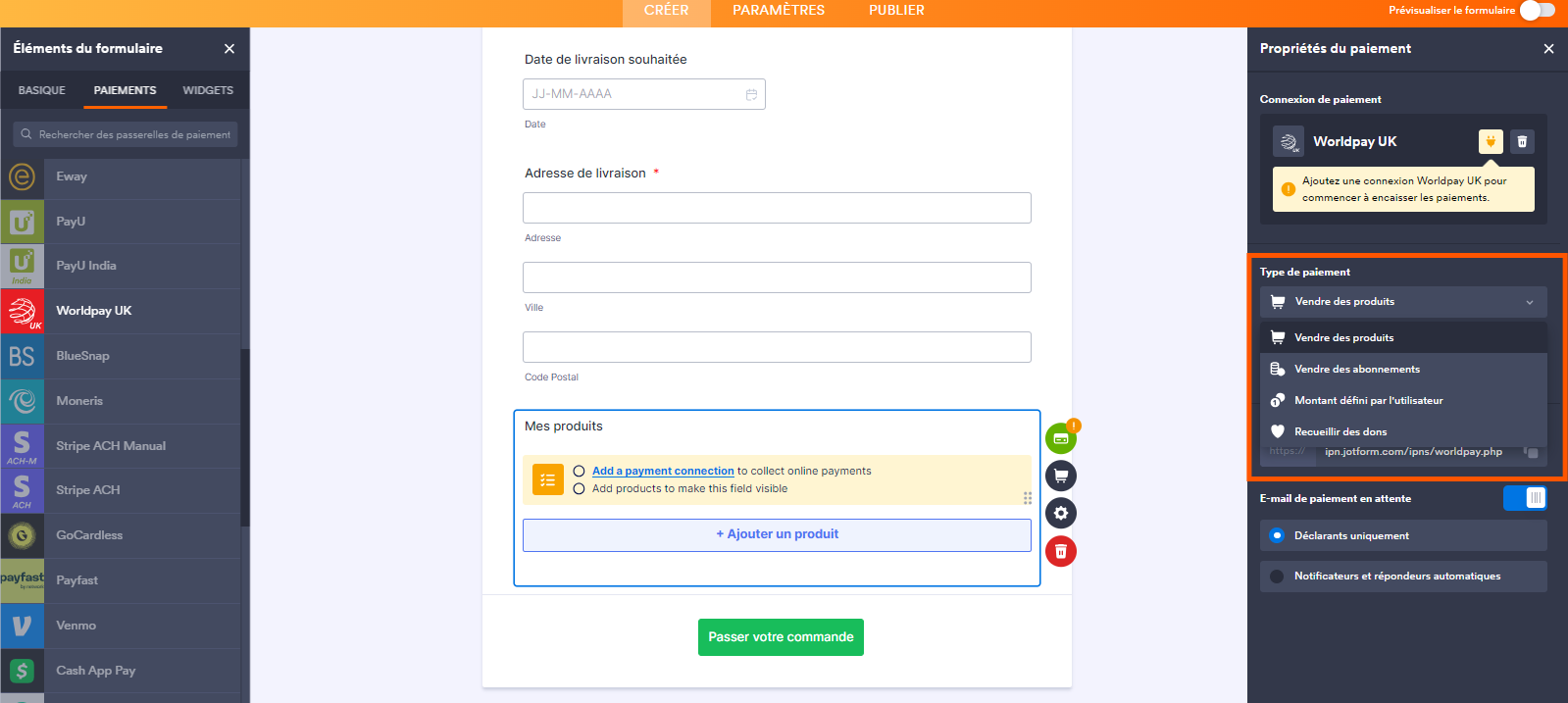1568x703 pixels.
Task: Click the PayU payment gateway icon
Action: pyautogui.click(x=22, y=222)
